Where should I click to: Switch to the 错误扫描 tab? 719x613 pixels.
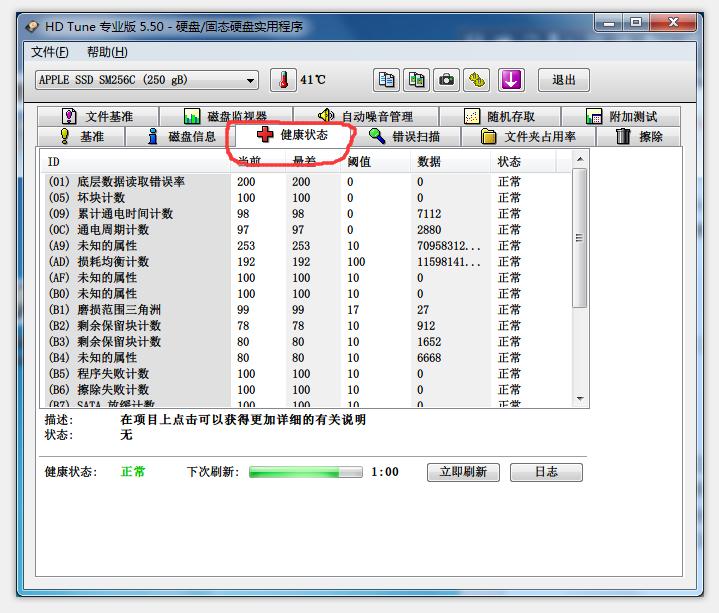(405, 137)
